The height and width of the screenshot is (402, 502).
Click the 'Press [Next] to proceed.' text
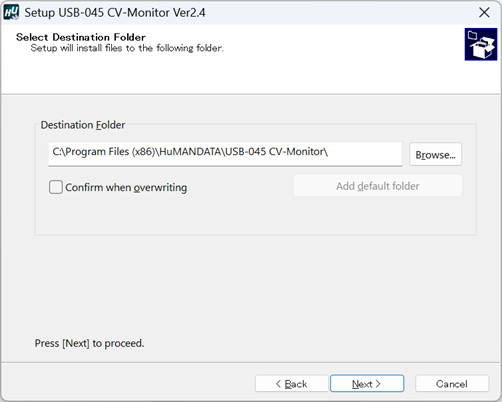click(x=89, y=343)
